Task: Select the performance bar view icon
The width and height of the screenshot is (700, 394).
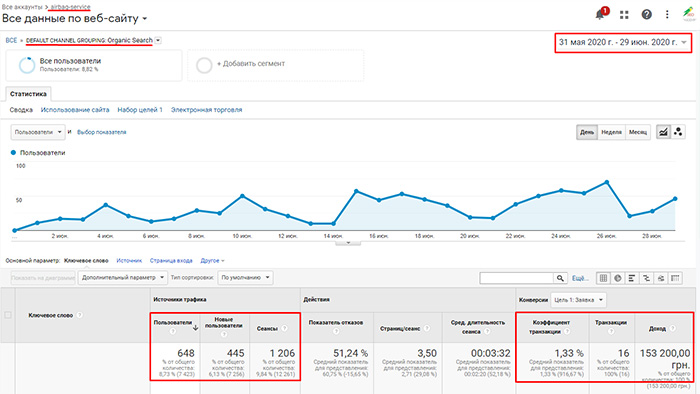Action: [632, 278]
